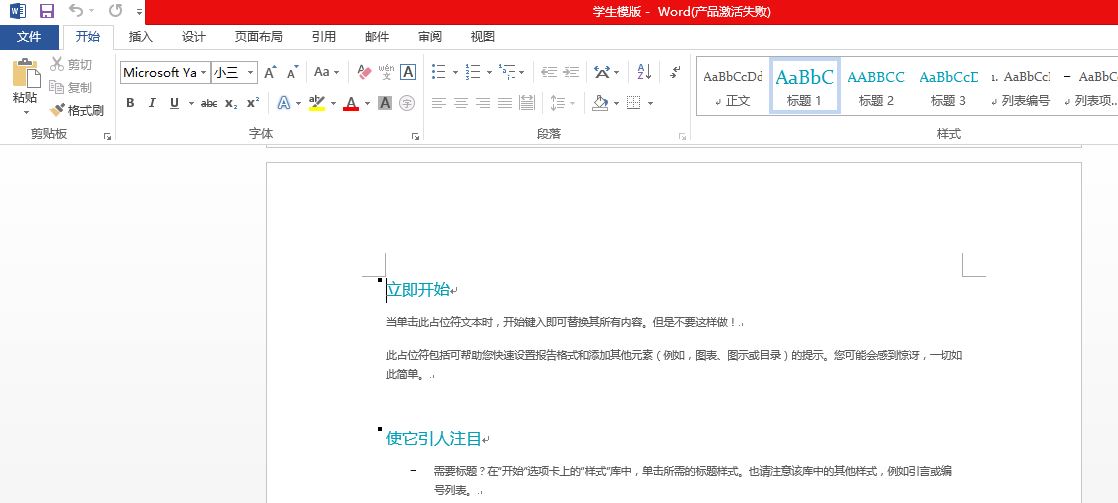Open the font dialog launcher
1118x503 pixels.
coord(416,136)
